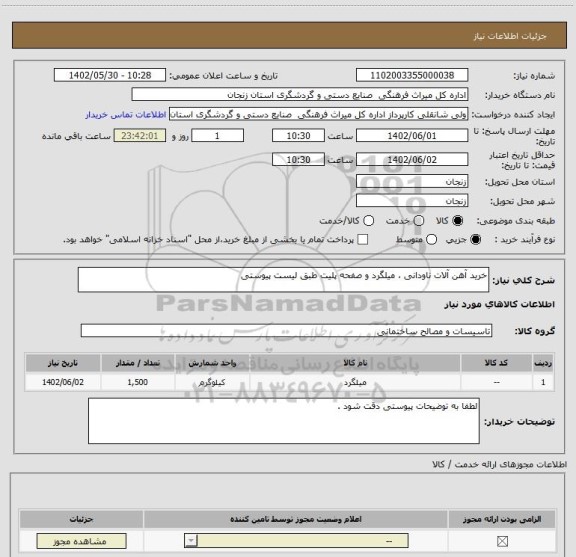Click the 1402/06/02 need date cell

(x=63, y=382)
